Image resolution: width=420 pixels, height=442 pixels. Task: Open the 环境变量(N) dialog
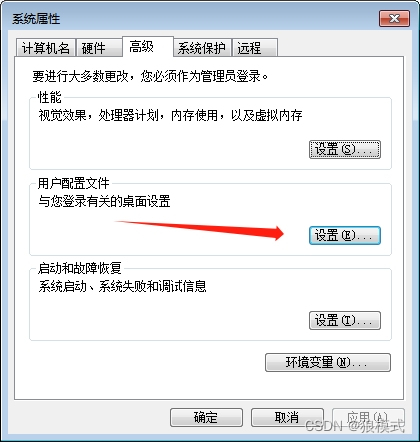(328, 362)
